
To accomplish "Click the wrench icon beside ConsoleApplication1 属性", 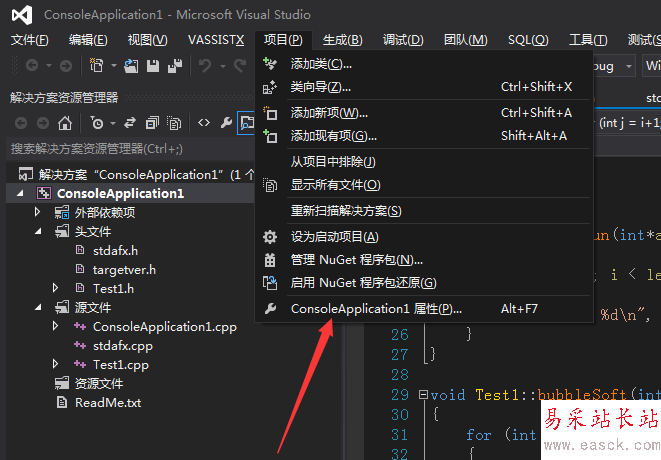I will coord(270,309).
